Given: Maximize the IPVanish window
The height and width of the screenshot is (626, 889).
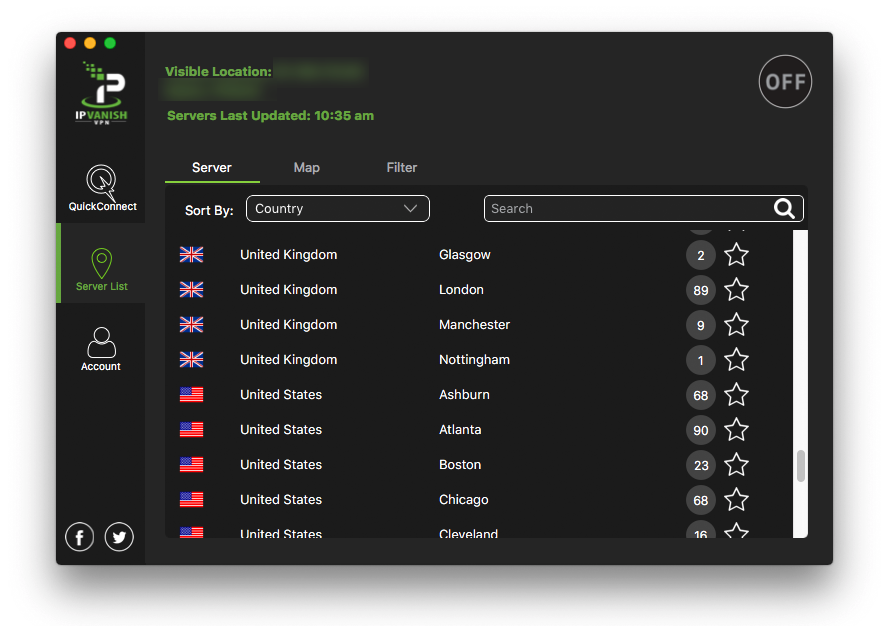Looking at the screenshot, I should point(110,43).
